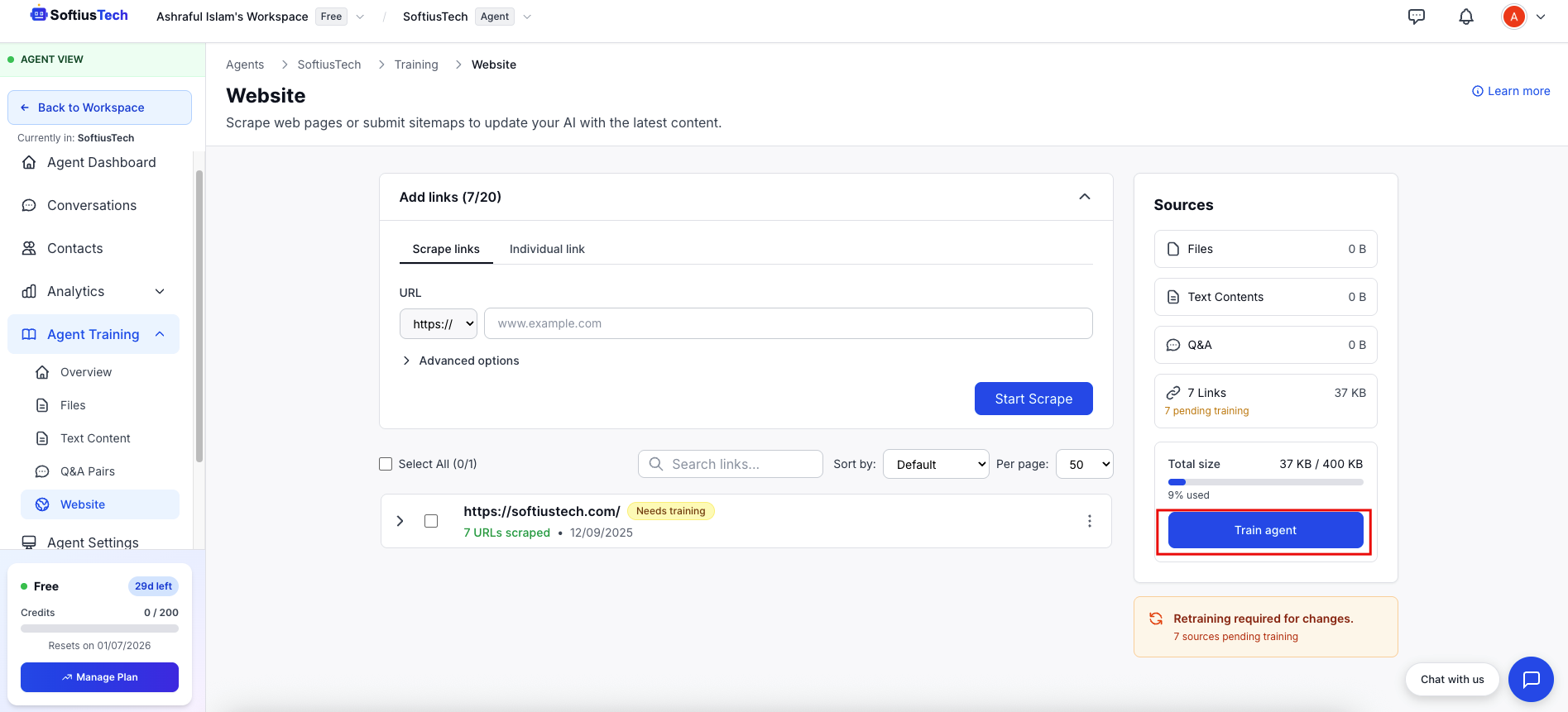The image size is (1568, 712).
Task: Open the feedback message icon in header
Action: (x=1417, y=17)
